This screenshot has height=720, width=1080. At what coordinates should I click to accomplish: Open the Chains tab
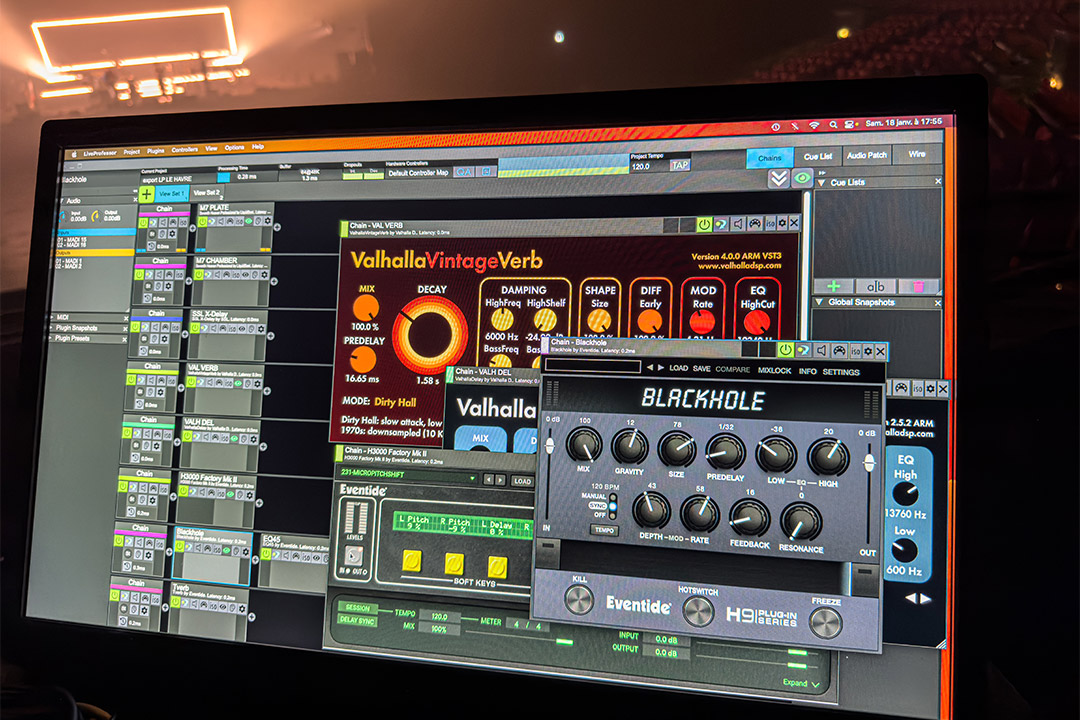point(770,158)
